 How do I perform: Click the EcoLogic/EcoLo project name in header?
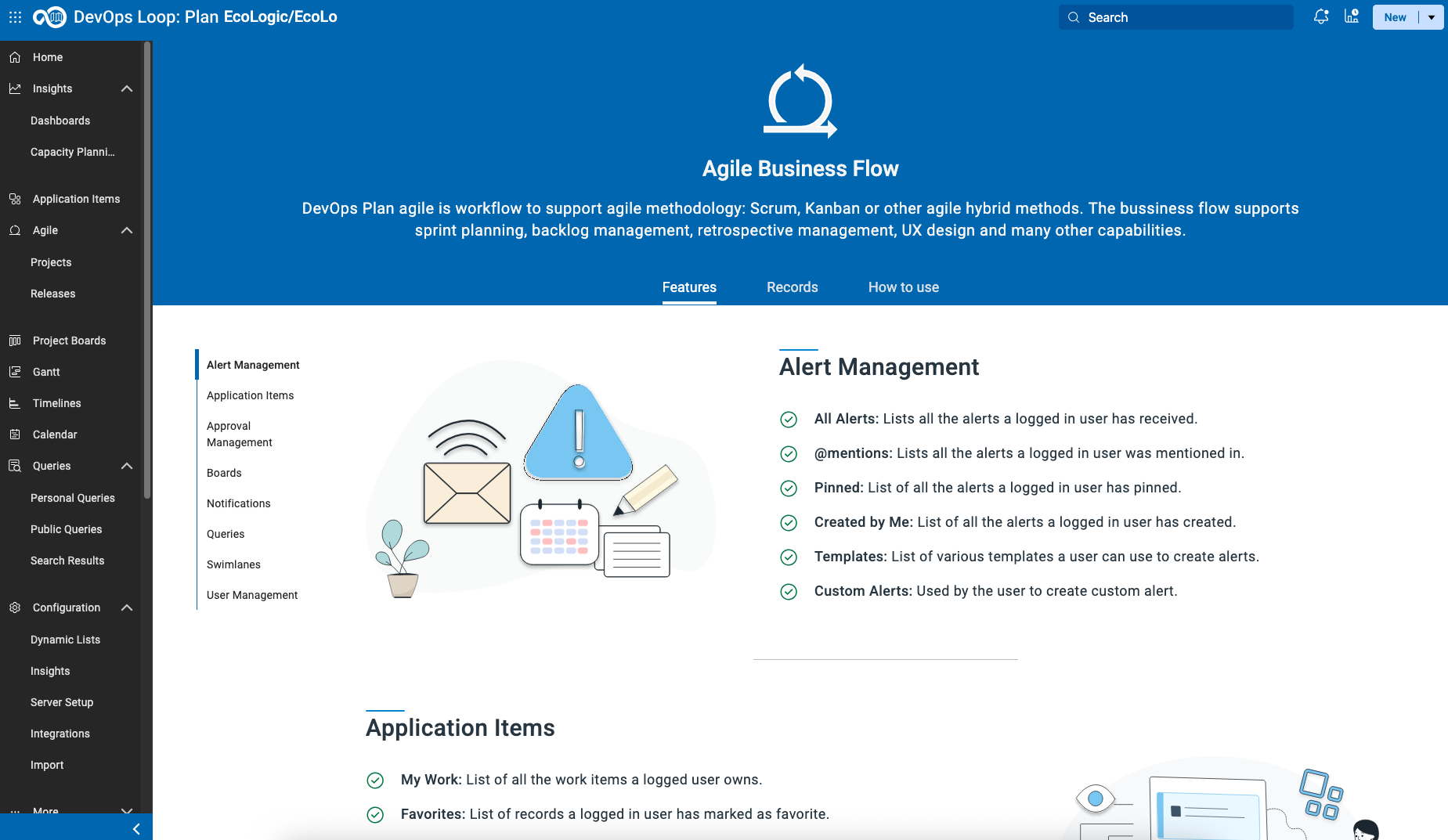coord(280,16)
